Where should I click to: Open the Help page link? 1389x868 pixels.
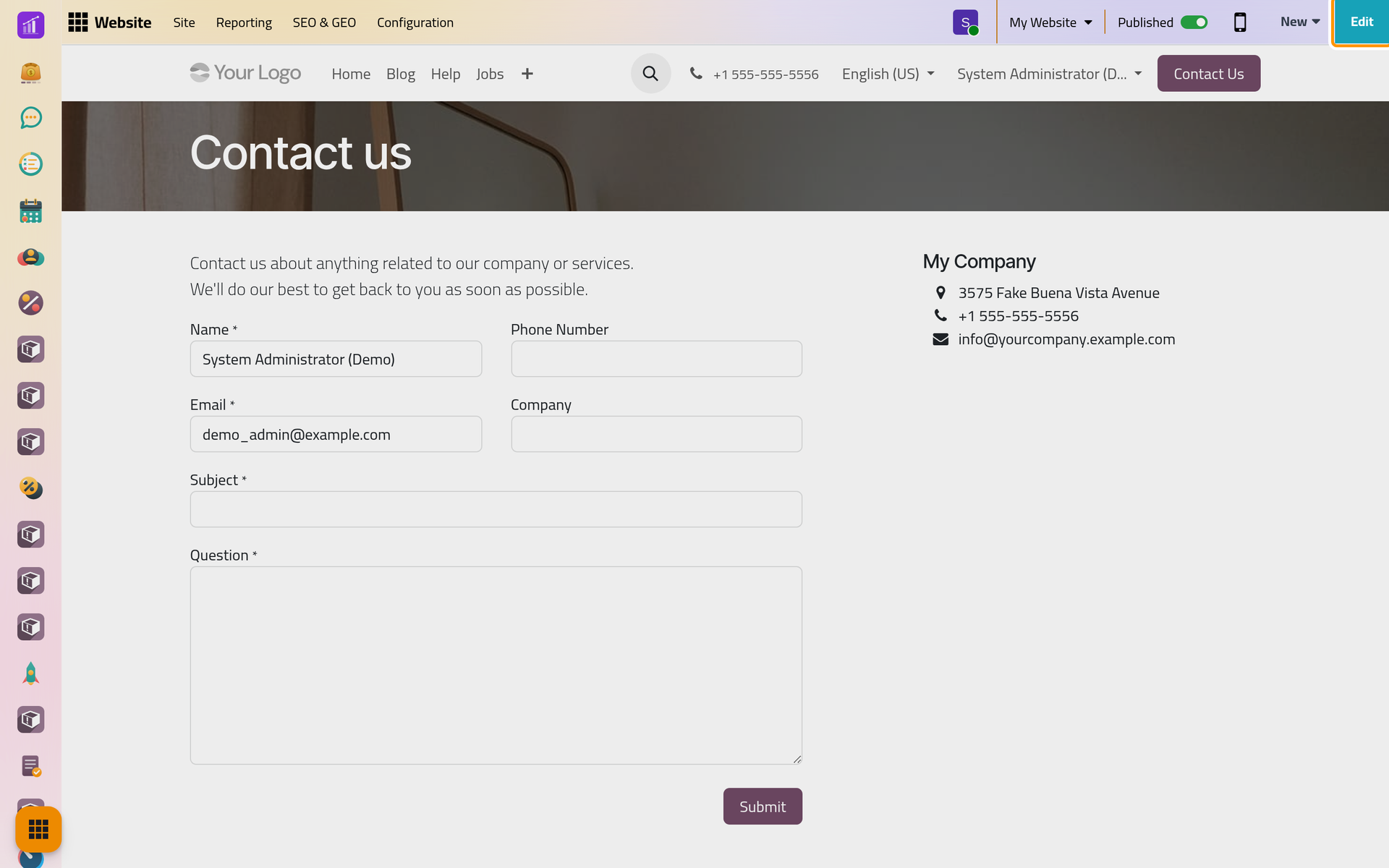pyautogui.click(x=446, y=74)
